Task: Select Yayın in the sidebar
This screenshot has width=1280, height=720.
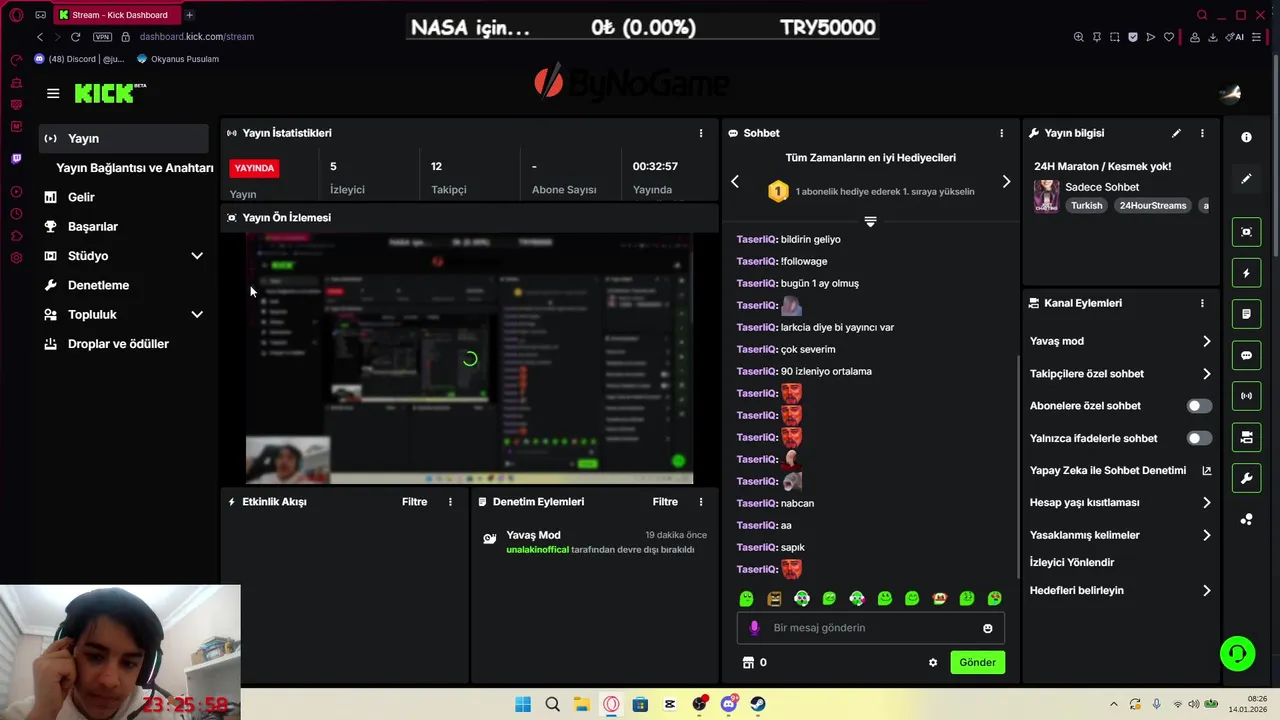Action: point(123,139)
